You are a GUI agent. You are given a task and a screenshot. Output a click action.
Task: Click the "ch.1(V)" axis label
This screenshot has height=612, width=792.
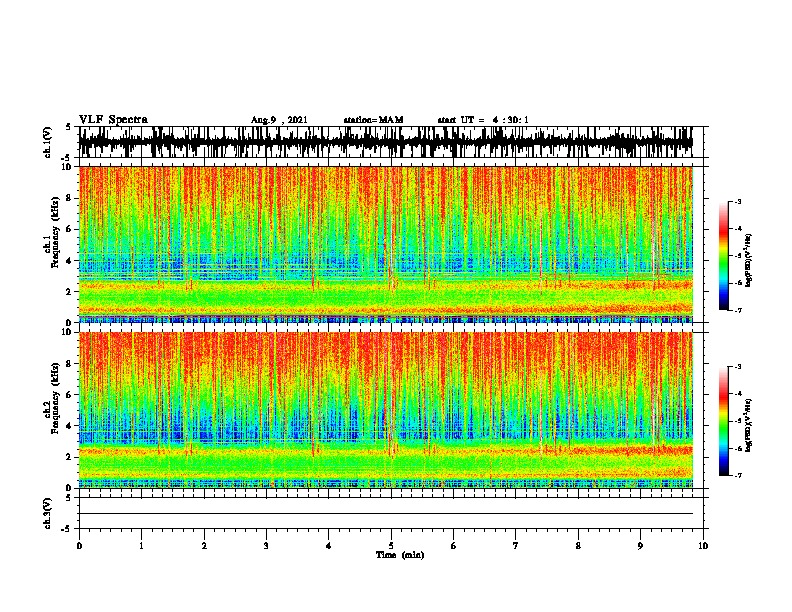47,142
